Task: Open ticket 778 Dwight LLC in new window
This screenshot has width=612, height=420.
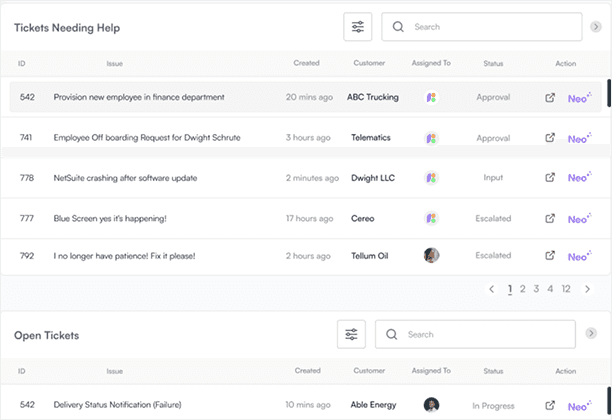Action: (x=550, y=177)
